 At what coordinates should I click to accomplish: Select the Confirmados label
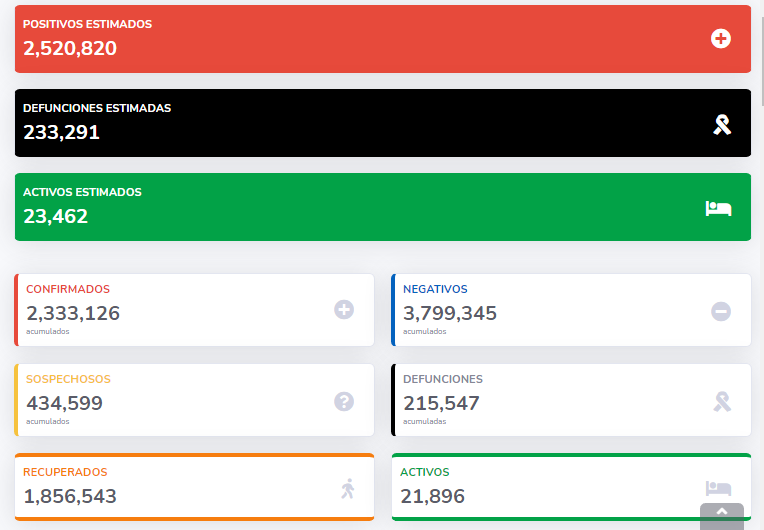coord(68,289)
